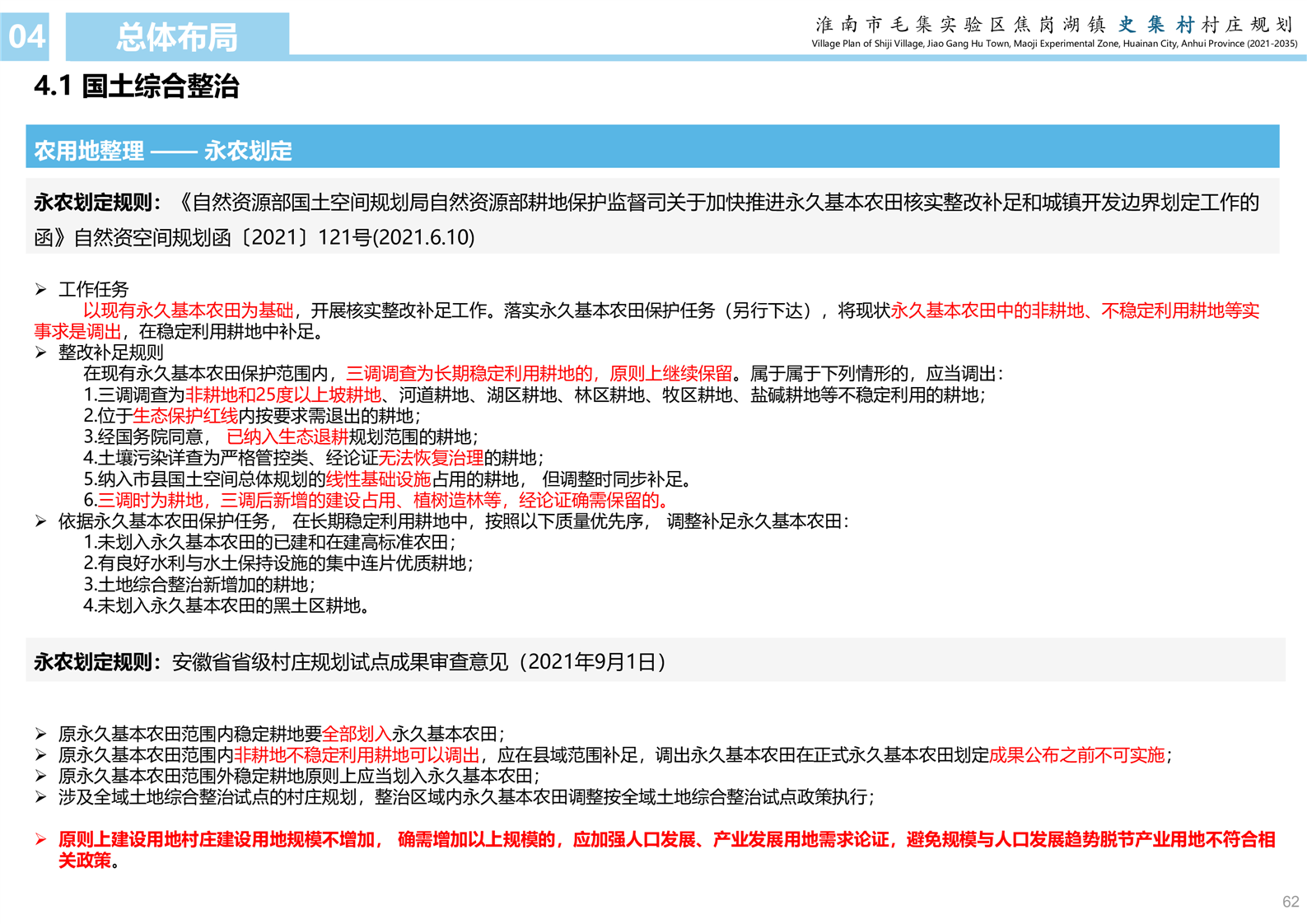Click the arrow bullet before 原永久基本农田范围内稳定耕地
The height and width of the screenshot is (924, 1307).
click(40, 733)
